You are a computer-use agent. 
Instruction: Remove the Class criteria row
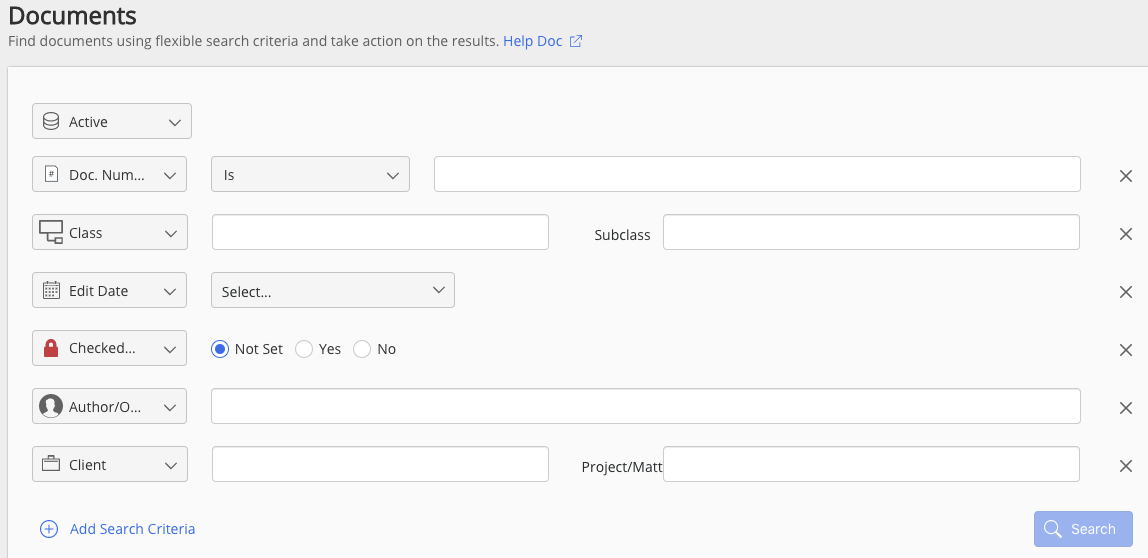pos(1126,234)
